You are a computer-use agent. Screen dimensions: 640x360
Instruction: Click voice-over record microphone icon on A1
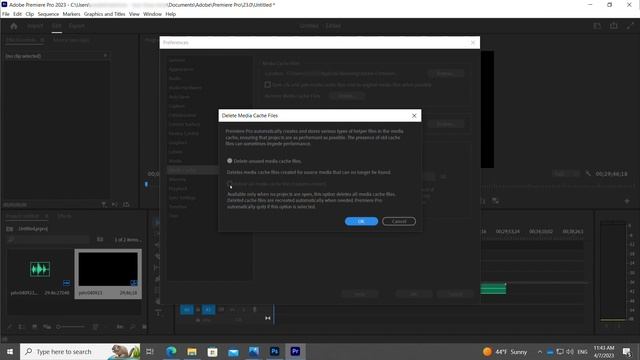tap(255, 309)
